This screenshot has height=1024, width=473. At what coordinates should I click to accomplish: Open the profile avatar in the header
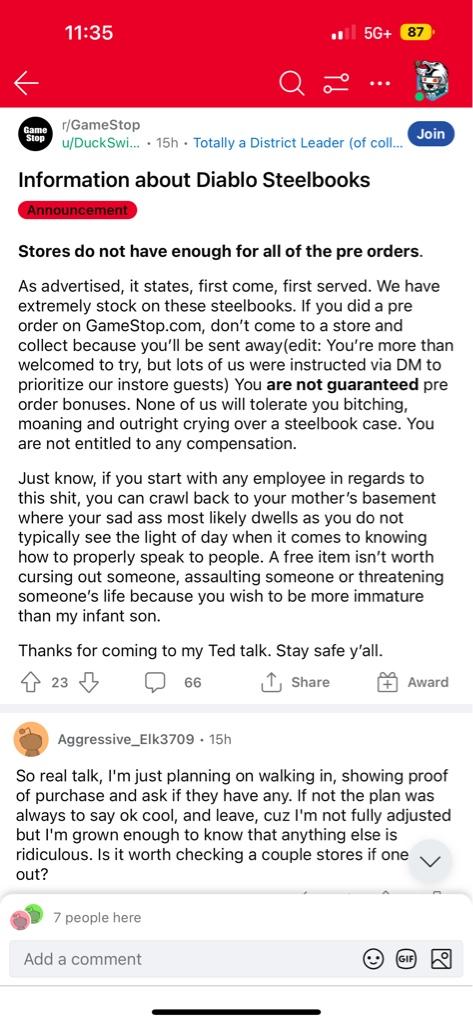[x=431, y=82]
